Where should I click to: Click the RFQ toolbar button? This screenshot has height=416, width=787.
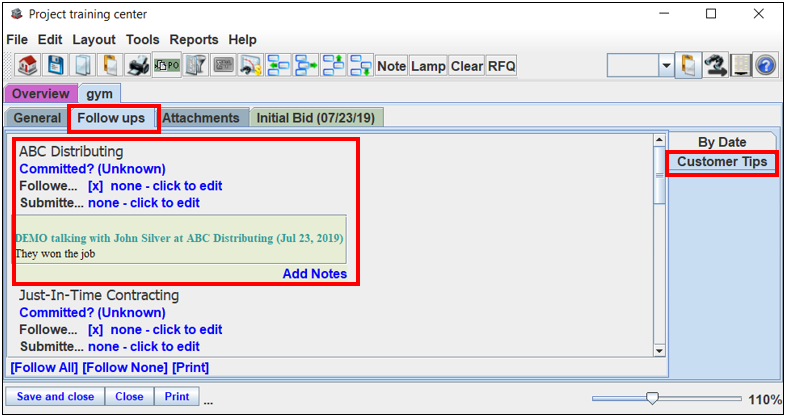(x=501, y=66)
